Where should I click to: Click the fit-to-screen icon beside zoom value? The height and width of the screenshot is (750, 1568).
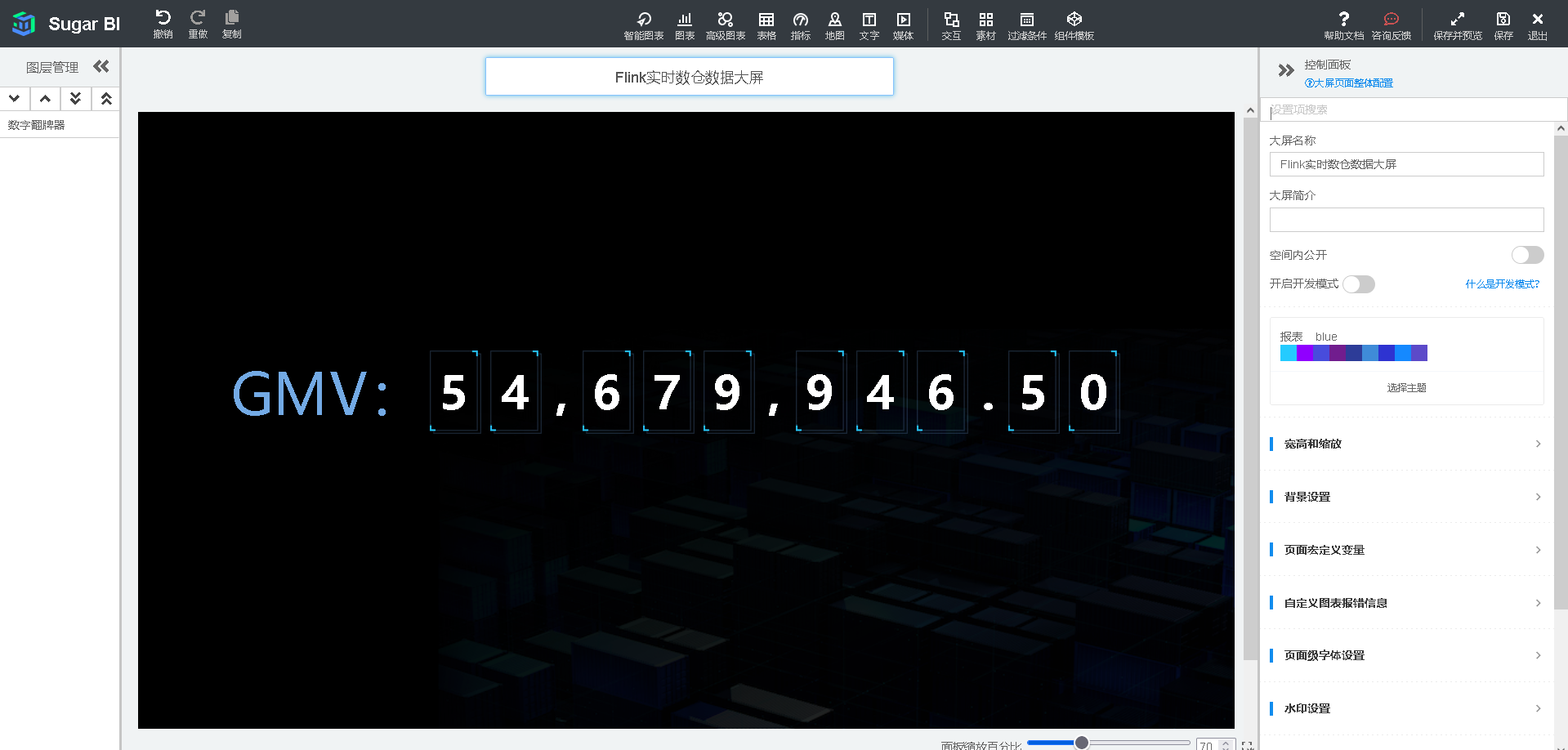1248,745
